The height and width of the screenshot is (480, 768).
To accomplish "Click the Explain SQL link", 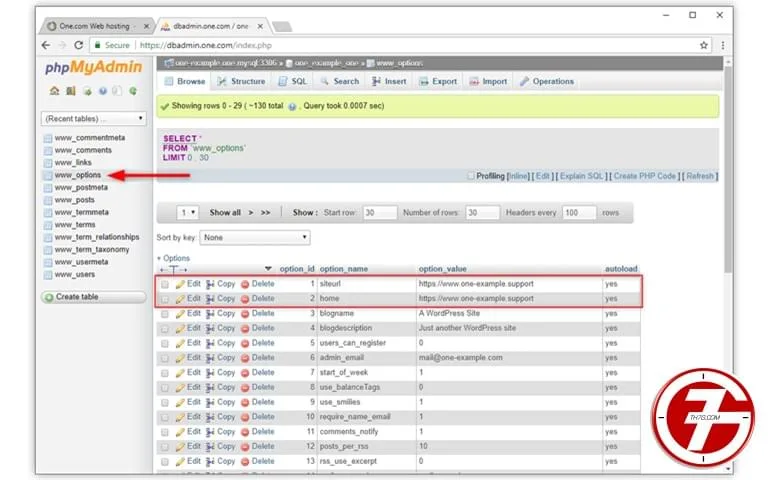I will (x=581, y=176).
